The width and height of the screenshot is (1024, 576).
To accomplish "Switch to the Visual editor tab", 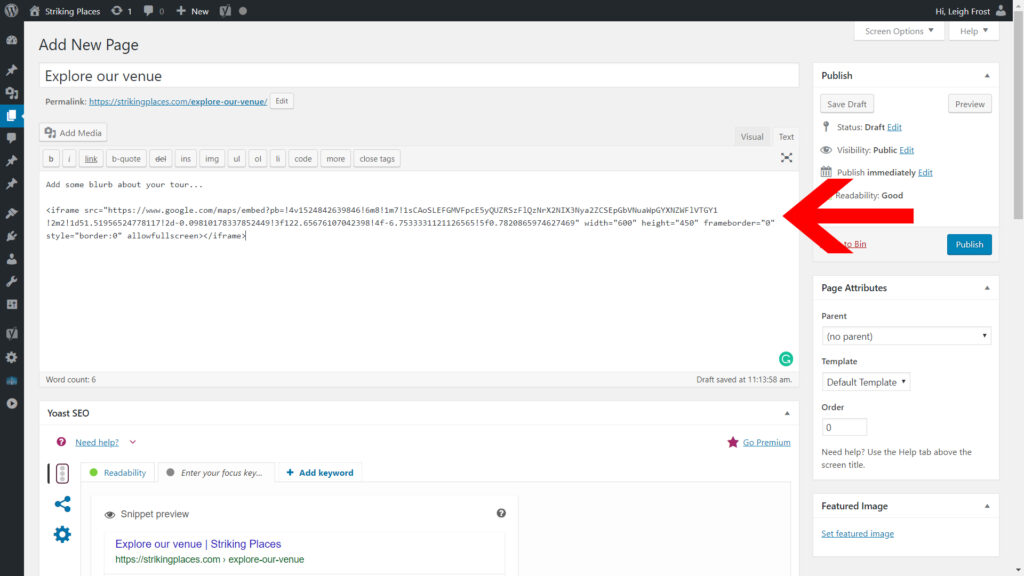I will pos(752,137).
